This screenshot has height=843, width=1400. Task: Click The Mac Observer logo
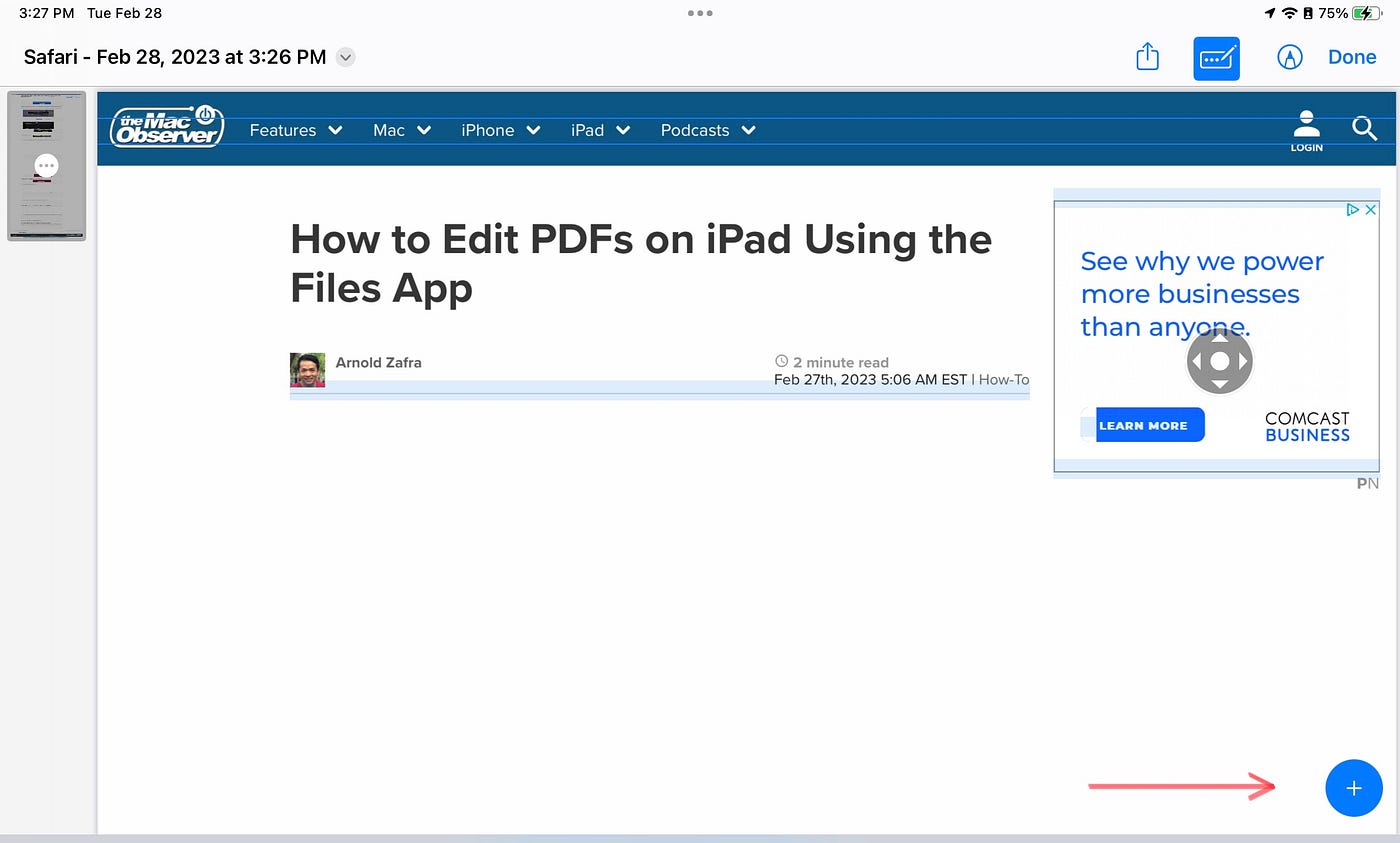coord(166,127)
